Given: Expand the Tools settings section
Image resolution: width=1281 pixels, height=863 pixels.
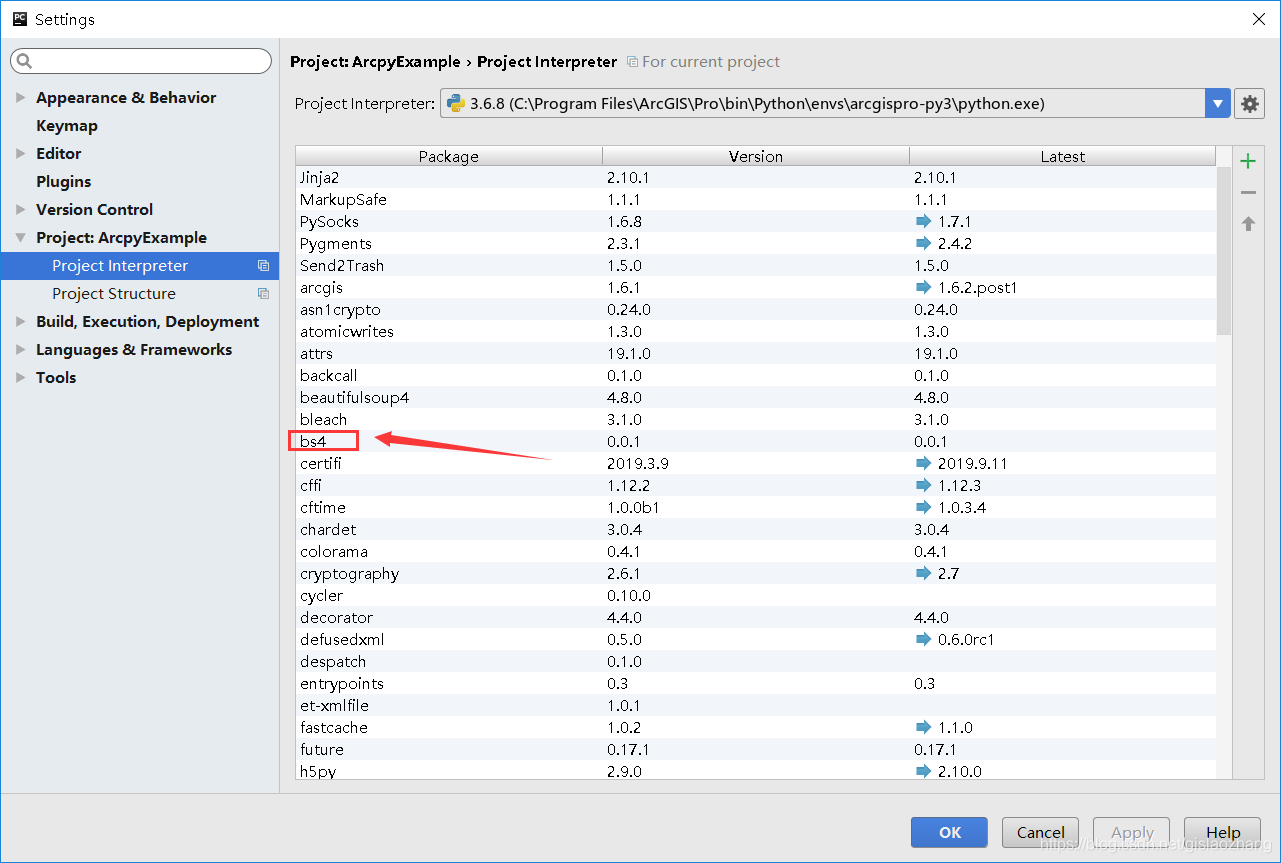Looking at the screenshot, I should point(21,377).
